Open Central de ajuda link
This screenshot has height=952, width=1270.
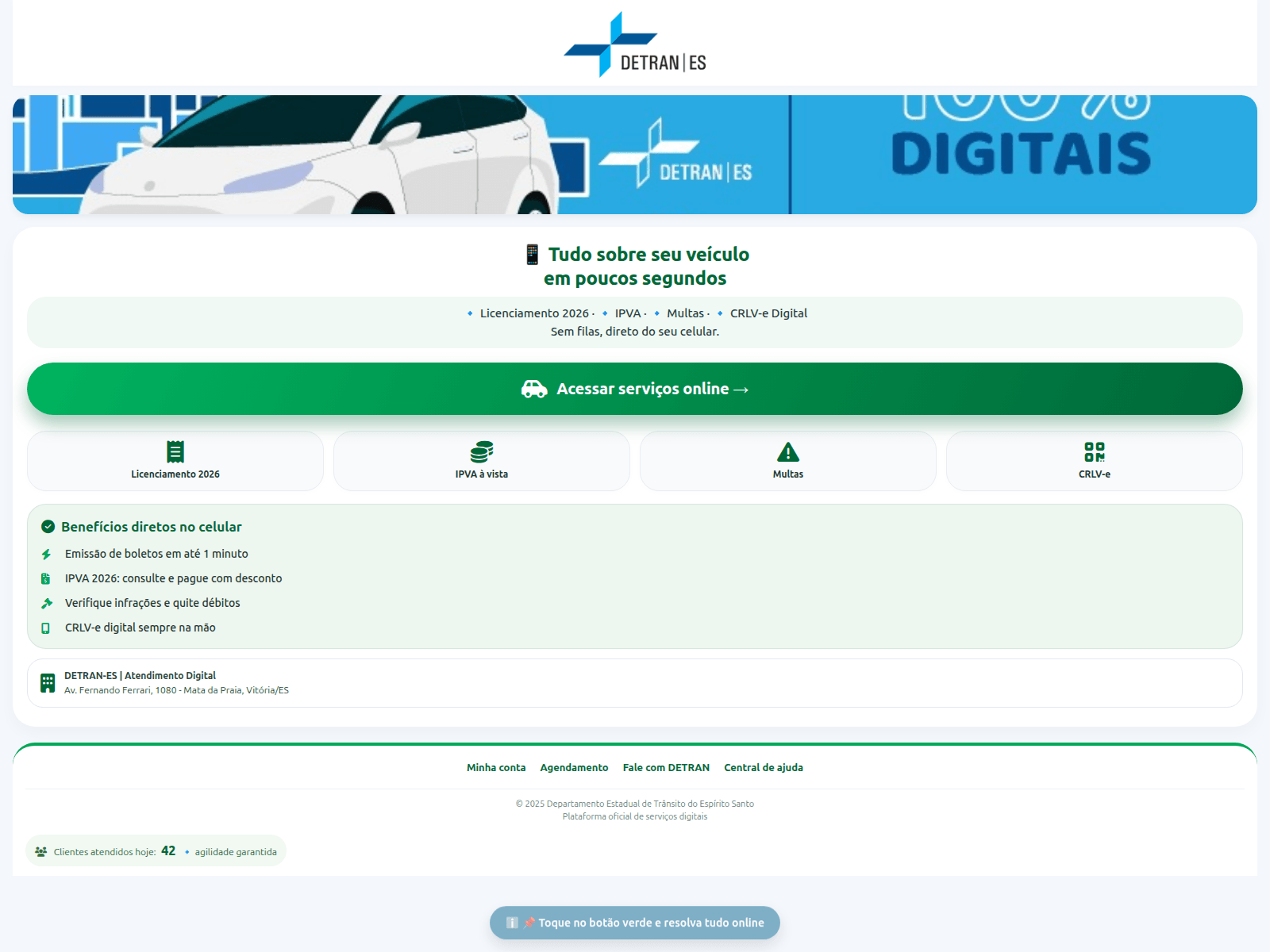tap(764, 767)
